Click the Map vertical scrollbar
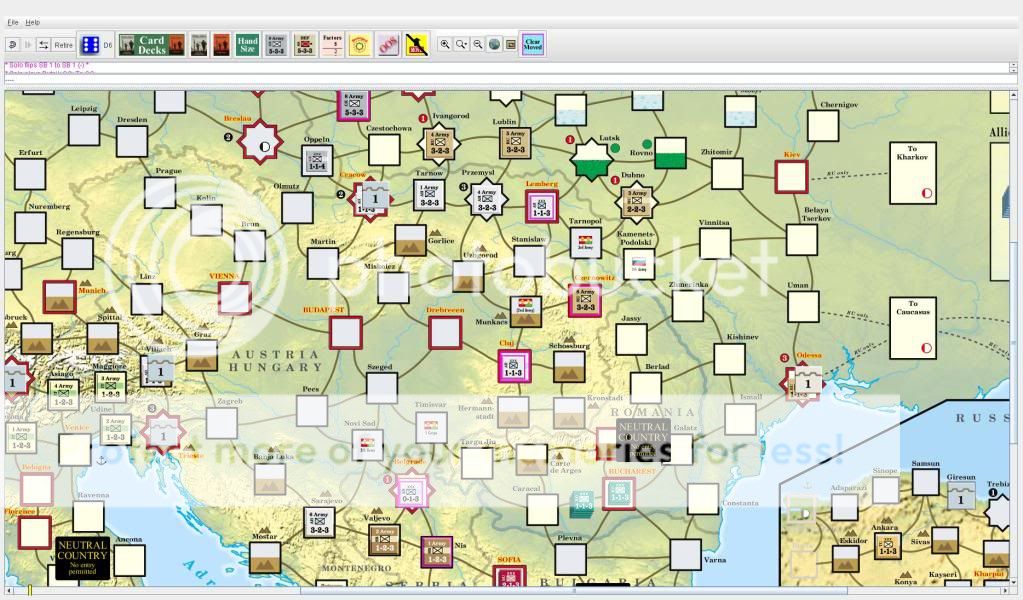This screenshot has height=600, width=1023. click(x=1013, y=338)
